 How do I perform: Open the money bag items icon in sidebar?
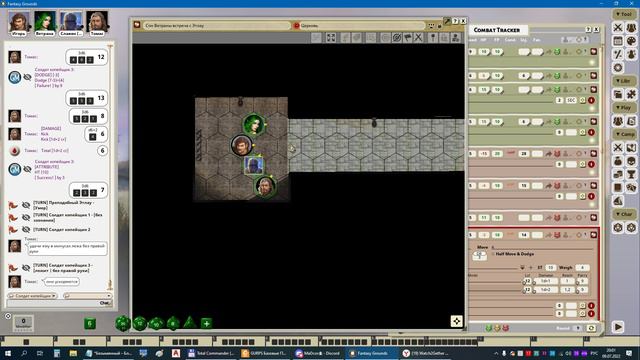tap(618, 161)
